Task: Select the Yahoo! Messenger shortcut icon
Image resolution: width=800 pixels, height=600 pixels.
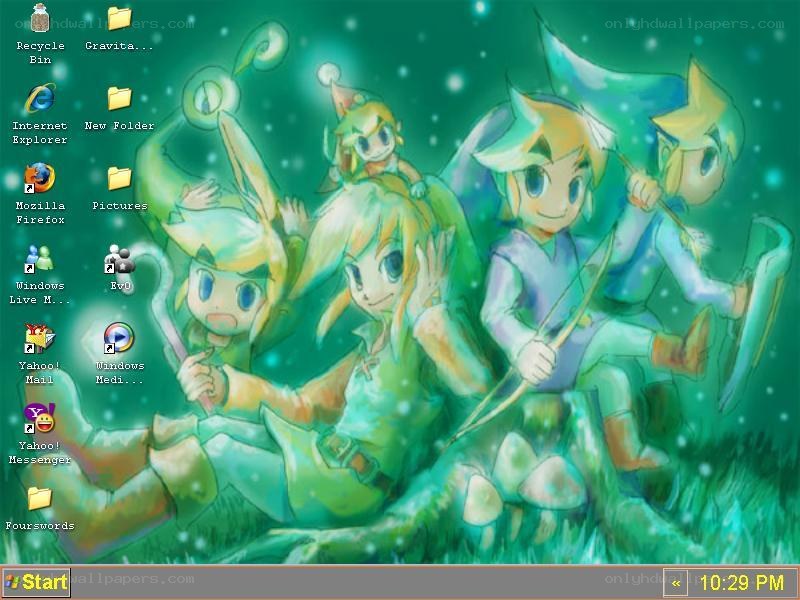Action: coord(40,418)
